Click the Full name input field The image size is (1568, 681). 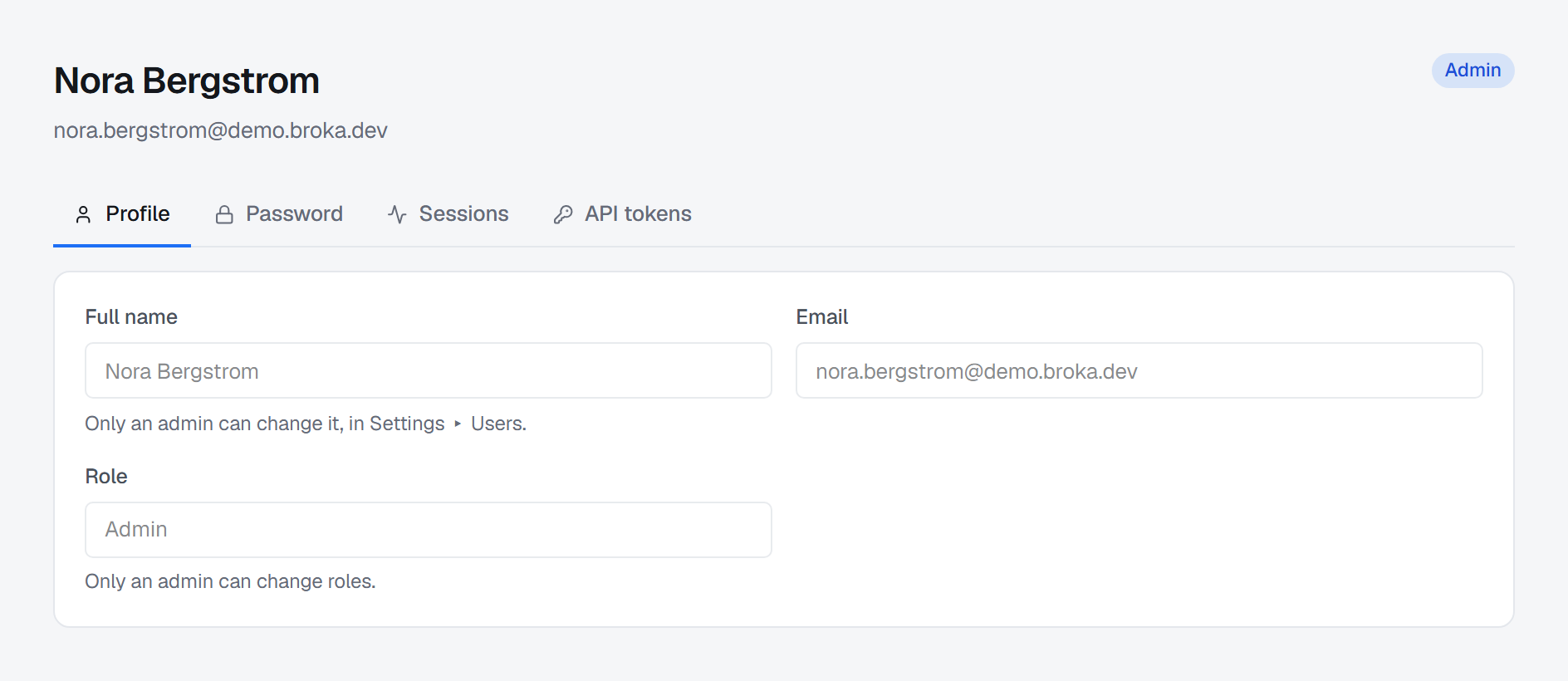[429, 370]
